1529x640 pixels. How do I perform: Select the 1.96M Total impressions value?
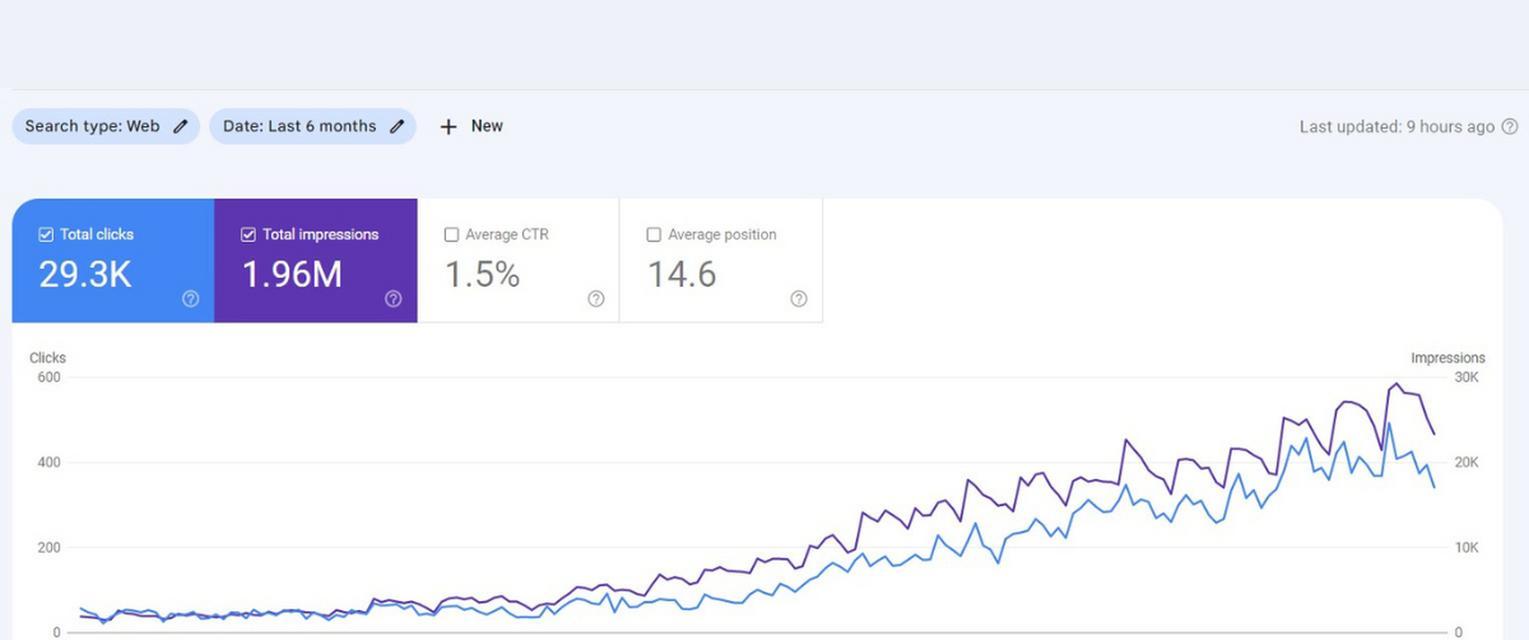292,274
